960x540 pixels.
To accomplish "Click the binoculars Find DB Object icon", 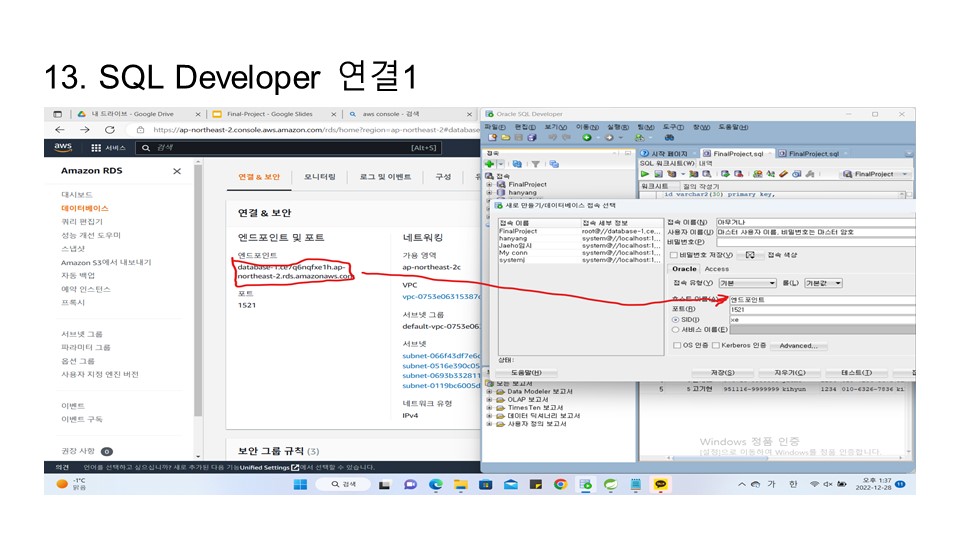I will point(669,138).
